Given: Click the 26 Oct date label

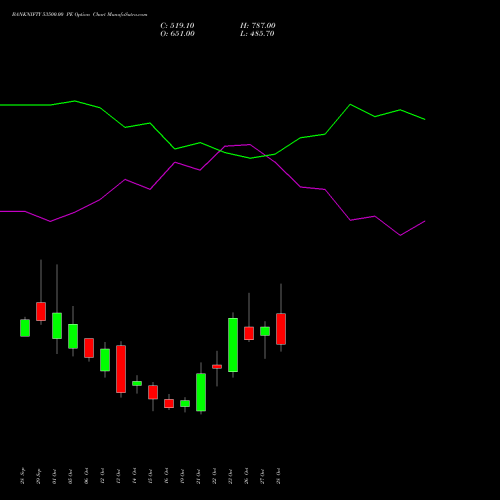Looking at the screenshot, I should [x=246, y=476].
